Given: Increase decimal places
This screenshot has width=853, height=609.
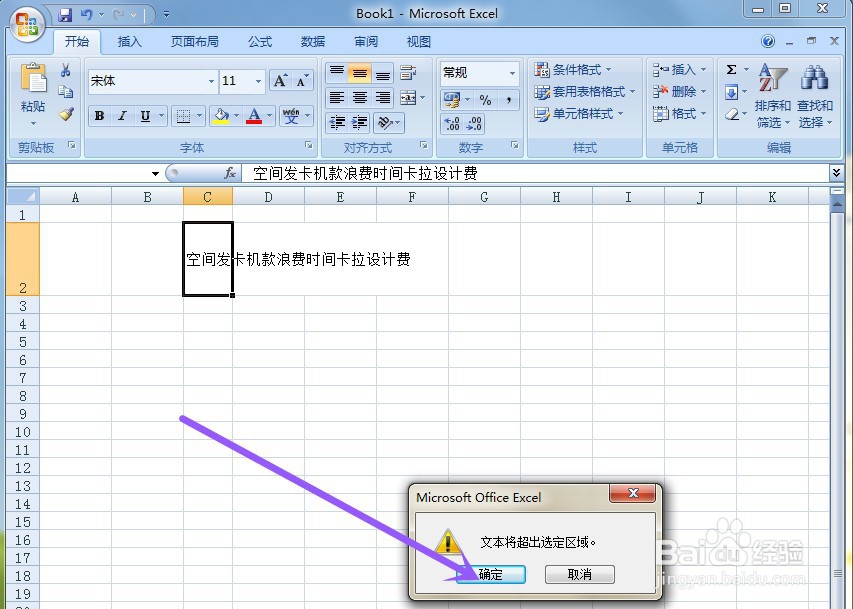Looking at the screenshot, I should click(452, 124).
